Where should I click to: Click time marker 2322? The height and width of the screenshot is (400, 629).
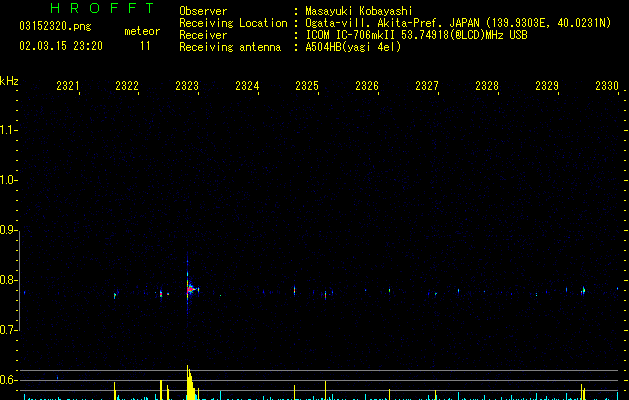(127, 86)
